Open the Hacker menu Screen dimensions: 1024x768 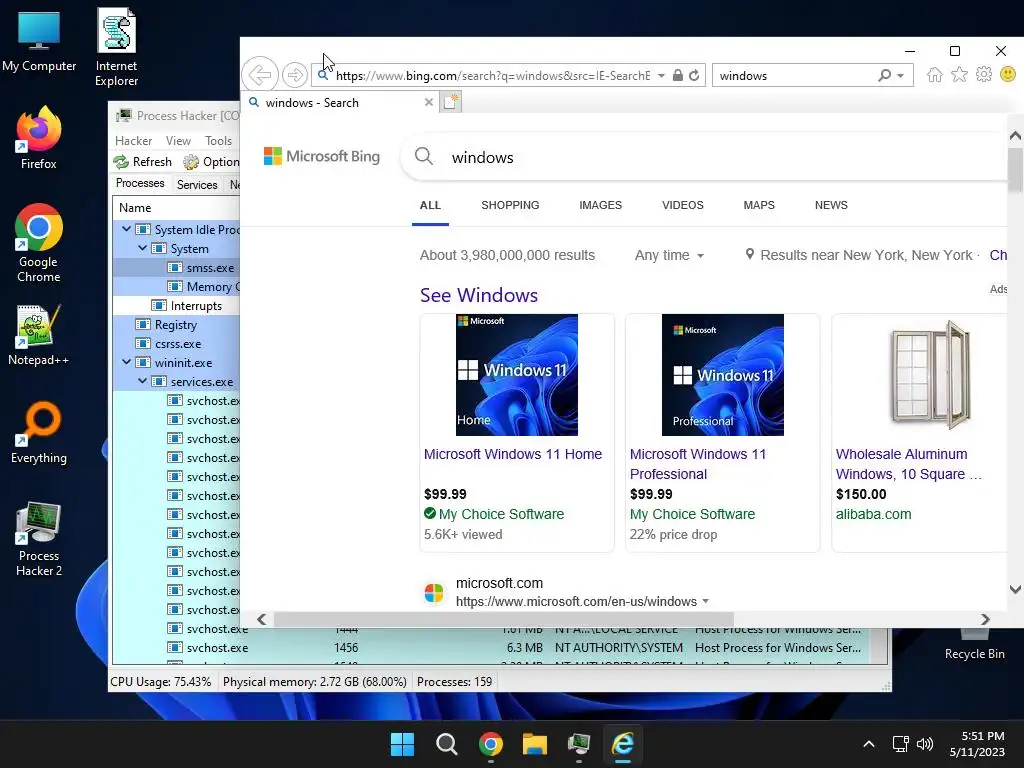[x=133, y=141]
